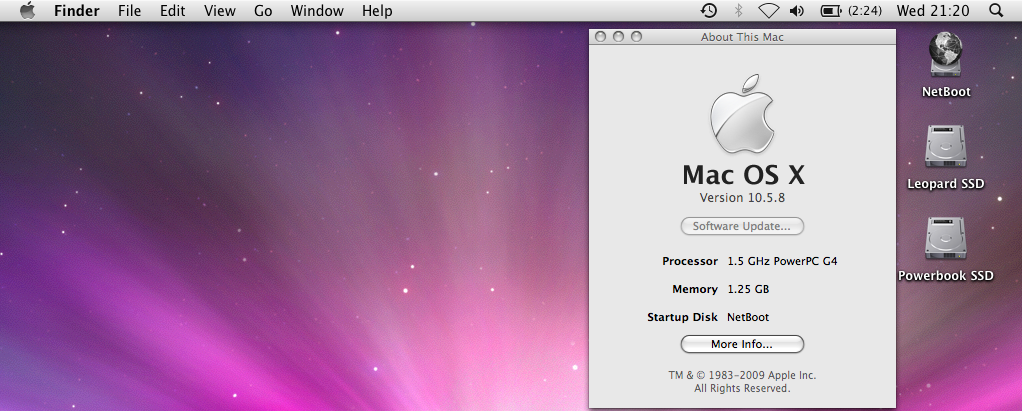Click the Bluetooth status icon
The image size is (1022, 411).
pos(738,10)
